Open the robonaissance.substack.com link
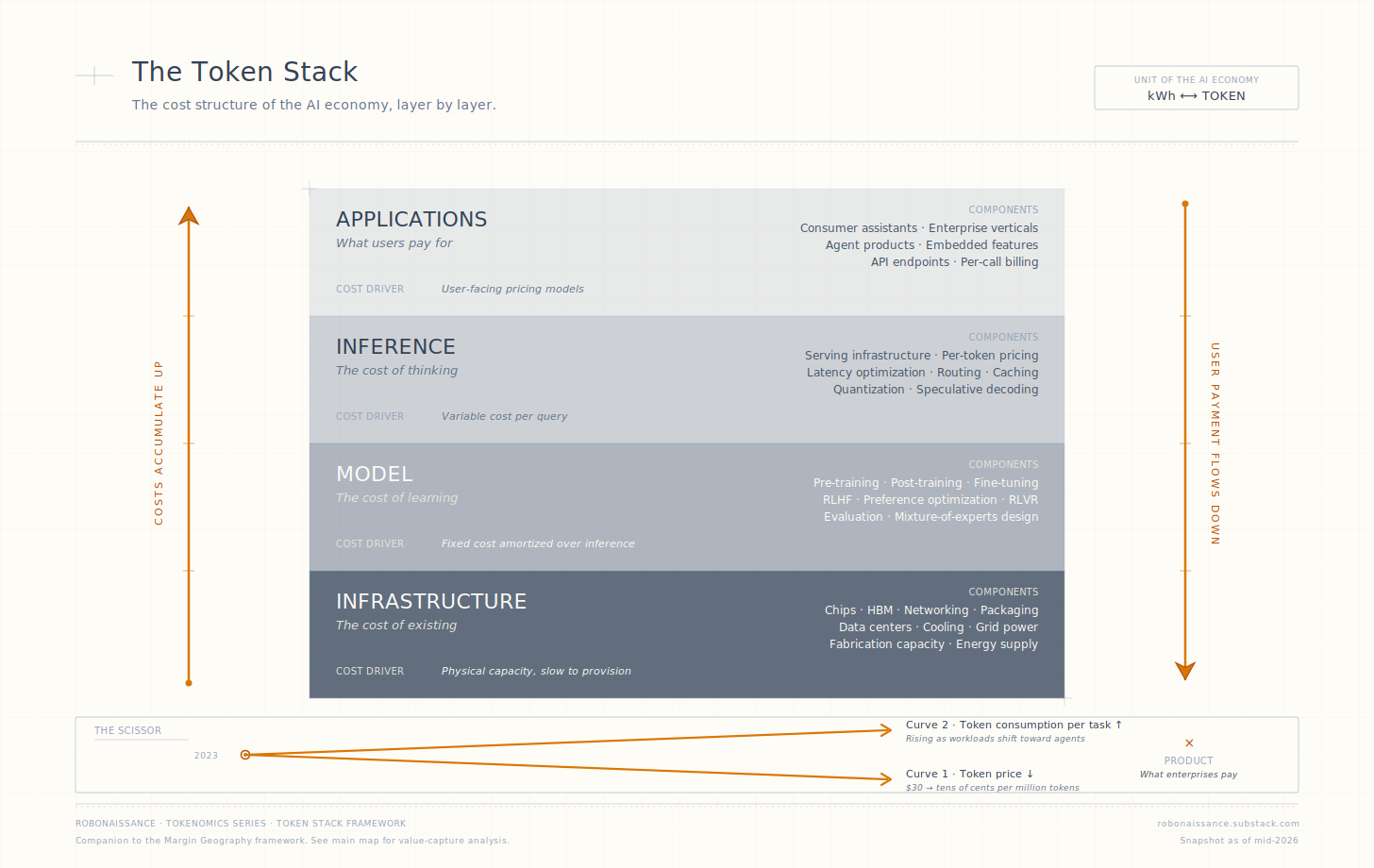The image size is (1374, 868). 1228,824
